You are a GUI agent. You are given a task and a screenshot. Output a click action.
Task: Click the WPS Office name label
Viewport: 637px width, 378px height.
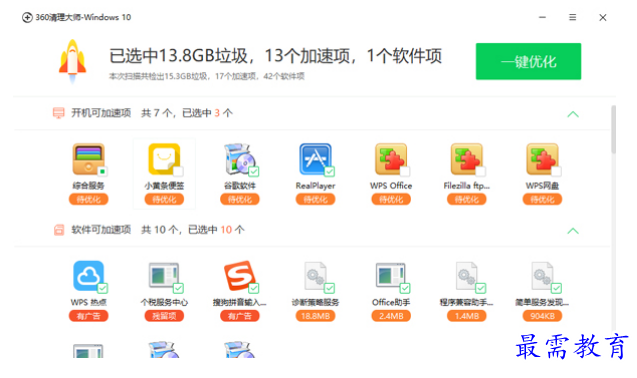click(391, 186)
